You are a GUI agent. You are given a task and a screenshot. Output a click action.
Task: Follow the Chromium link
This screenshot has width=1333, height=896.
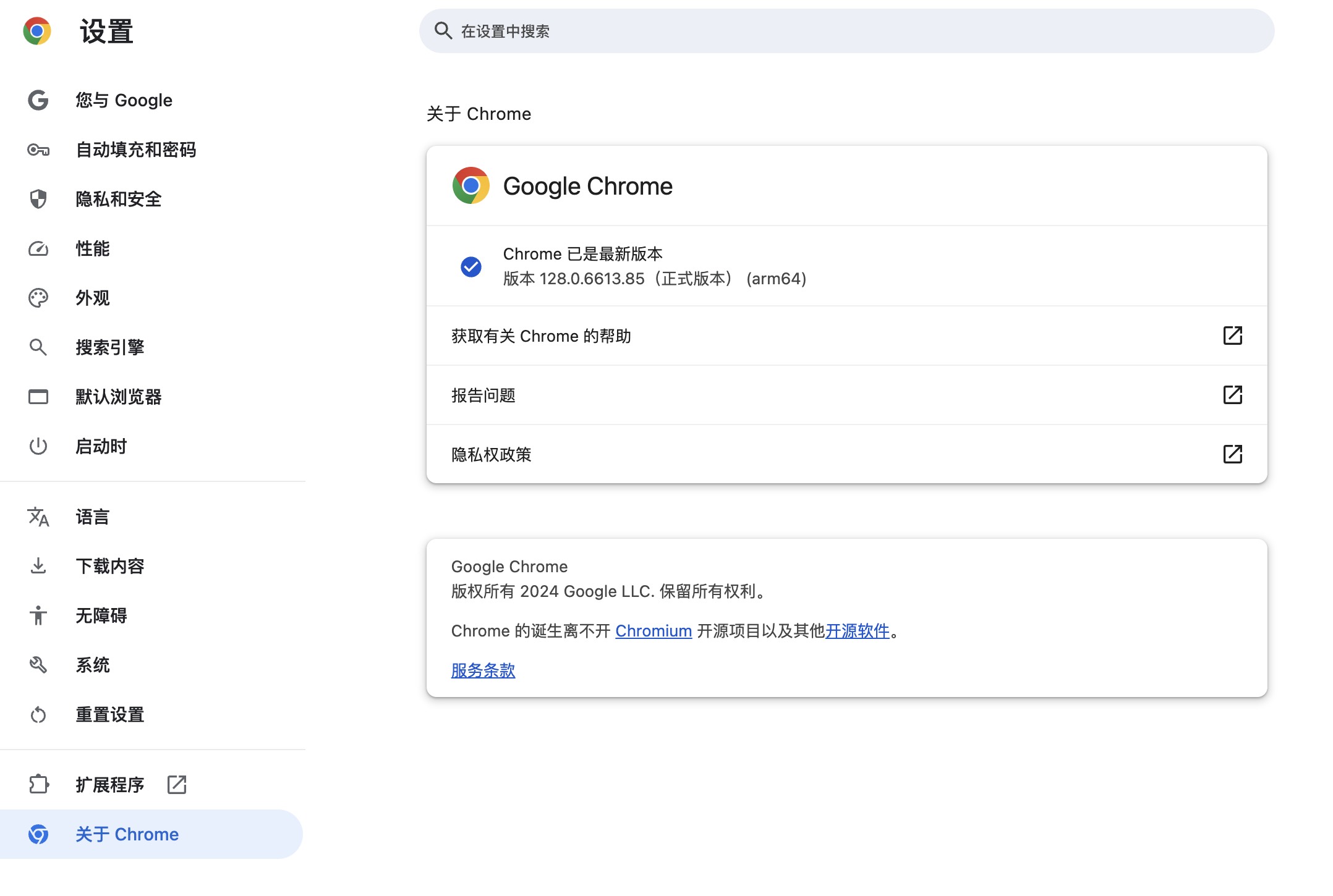tap(654, 631)
